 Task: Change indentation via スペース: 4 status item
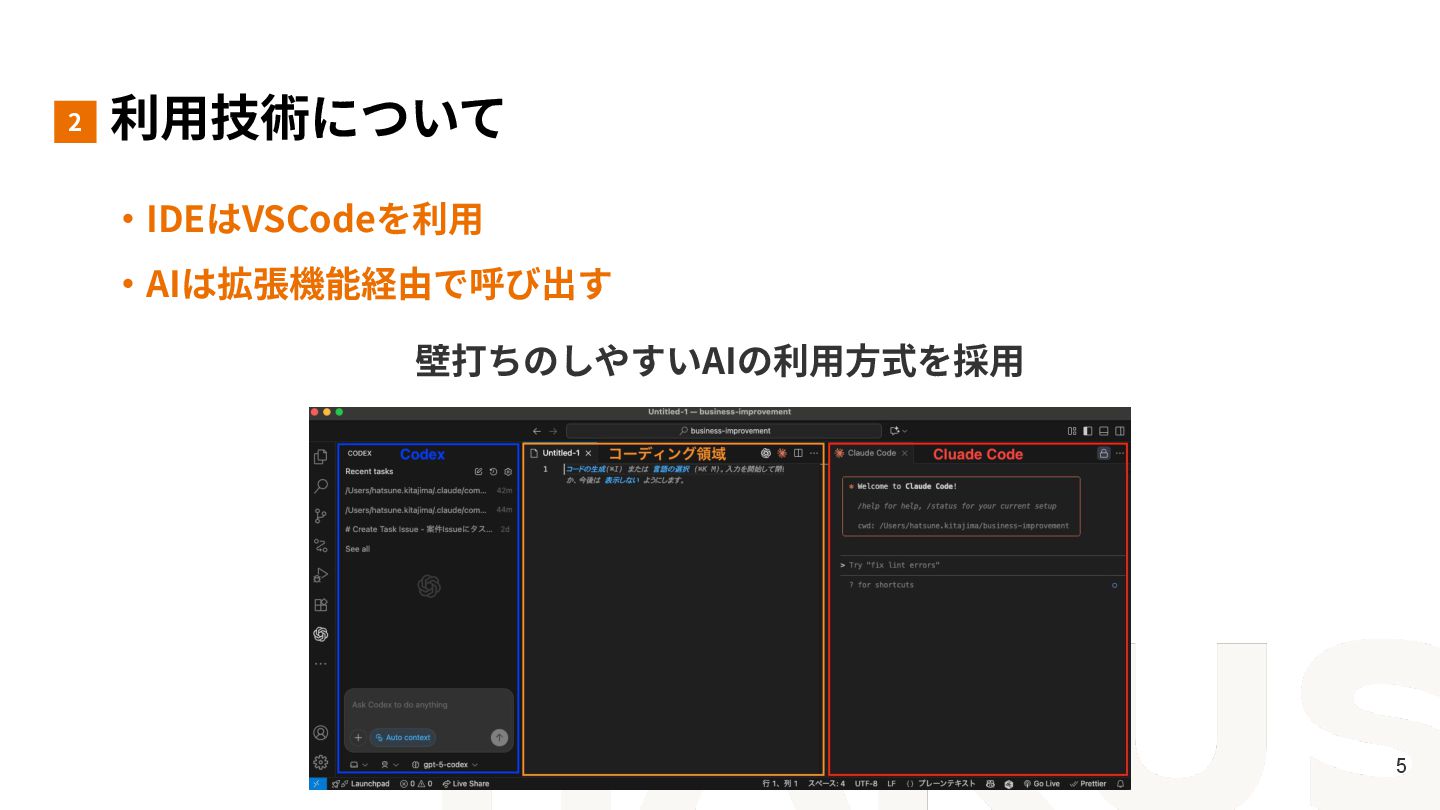click(x=826, y=783)
